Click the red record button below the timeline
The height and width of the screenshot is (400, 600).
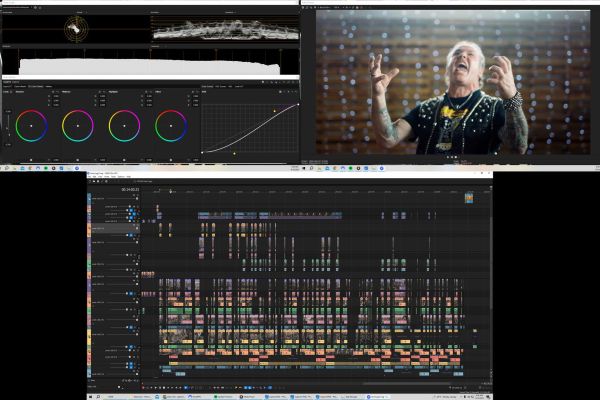click(144, 387)
